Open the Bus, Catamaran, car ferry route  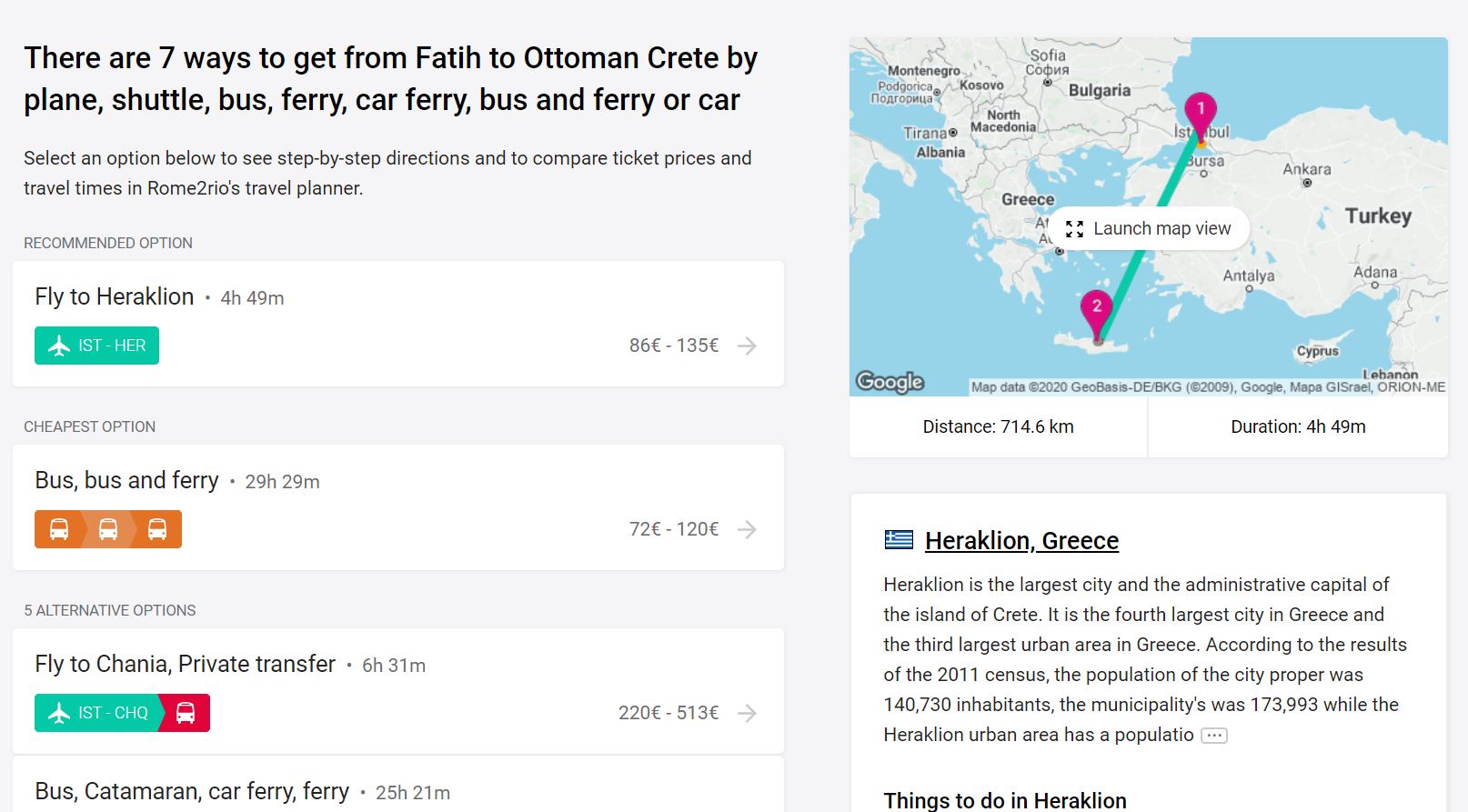(192, 791)
